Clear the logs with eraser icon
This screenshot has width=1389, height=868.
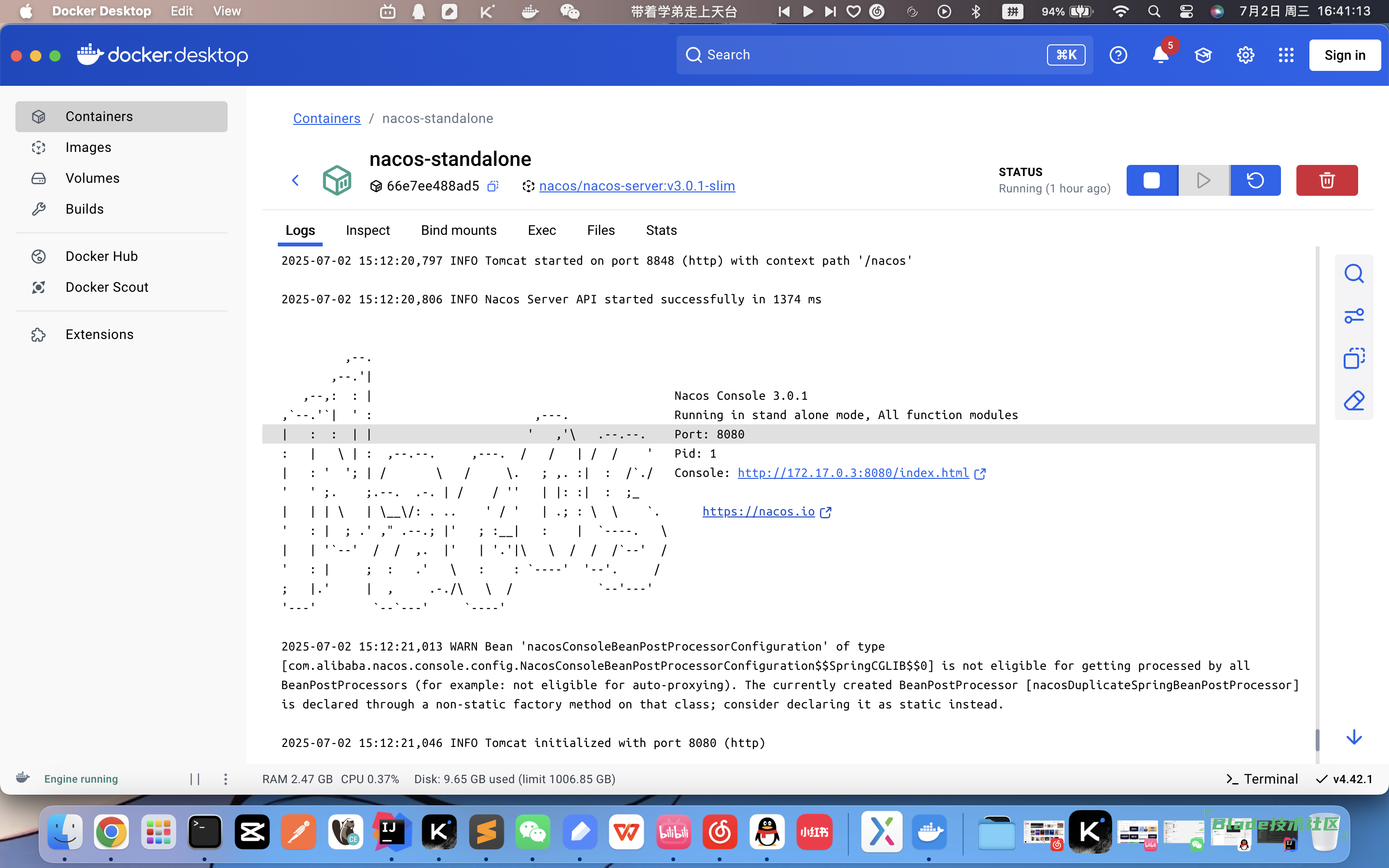[1354, 401]
